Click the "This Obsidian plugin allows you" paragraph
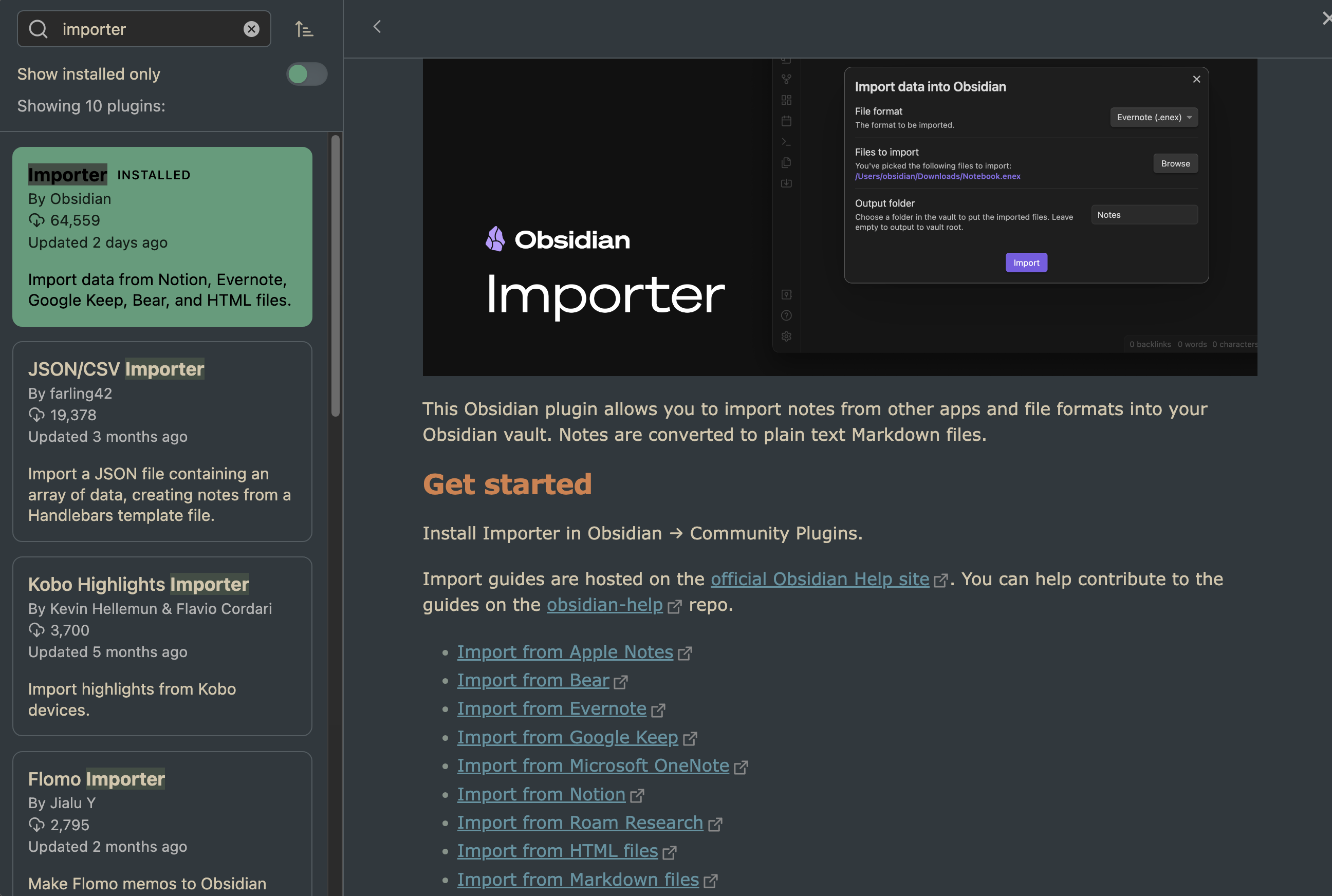1332x896 pixels. [x=816, y=422]
